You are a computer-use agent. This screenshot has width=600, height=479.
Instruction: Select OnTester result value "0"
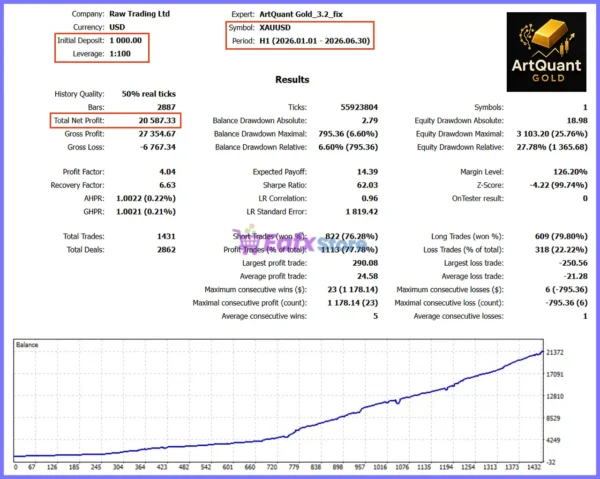click(x=585, y=199)
